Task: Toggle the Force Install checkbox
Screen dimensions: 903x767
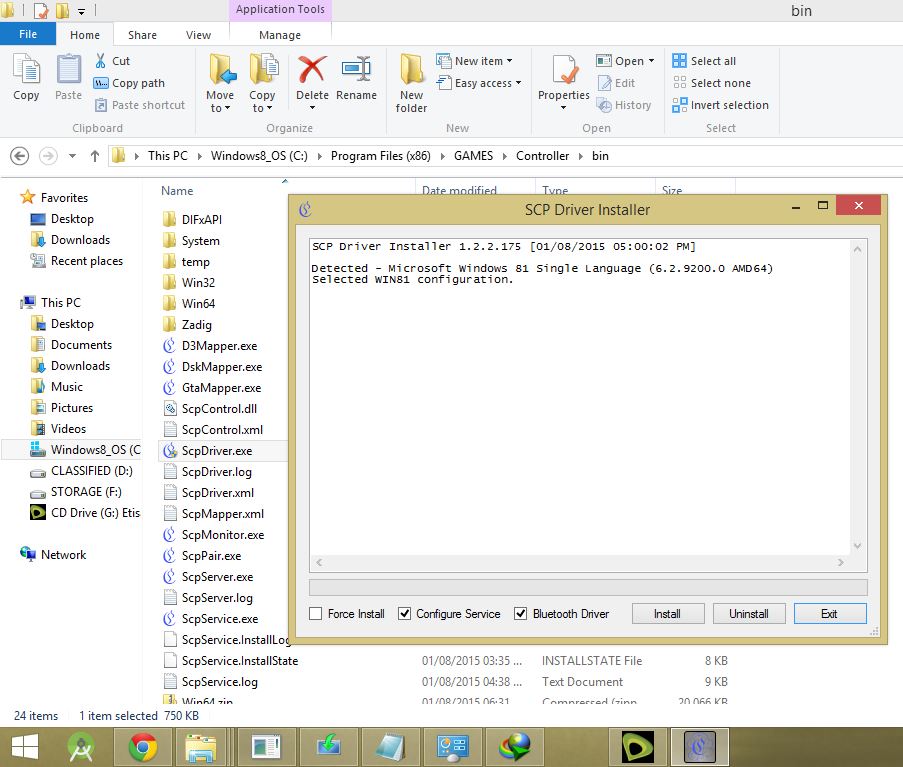Action: point(316,614)
